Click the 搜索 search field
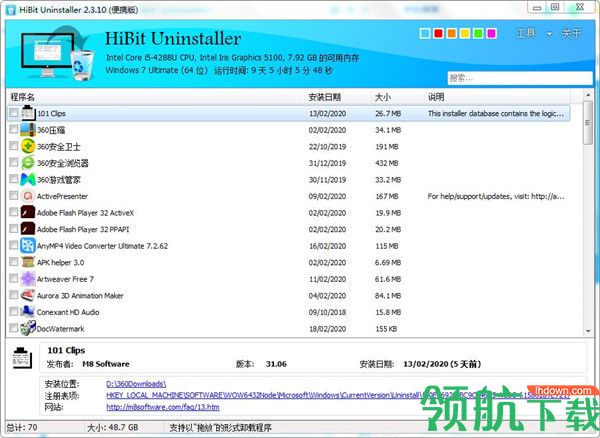The width and height of the screenshot is (600, 438). (520, 78)
